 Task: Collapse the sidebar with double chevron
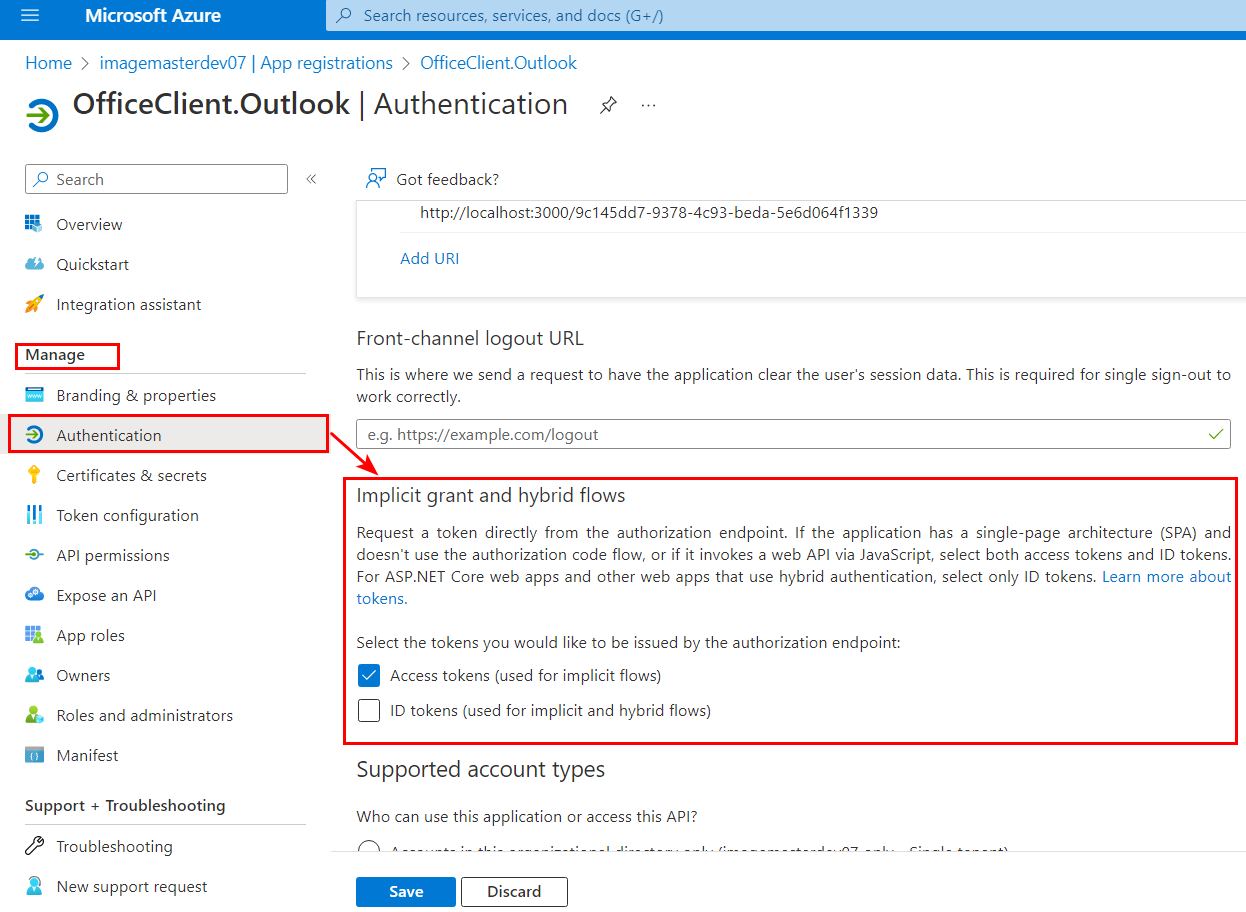311,179
